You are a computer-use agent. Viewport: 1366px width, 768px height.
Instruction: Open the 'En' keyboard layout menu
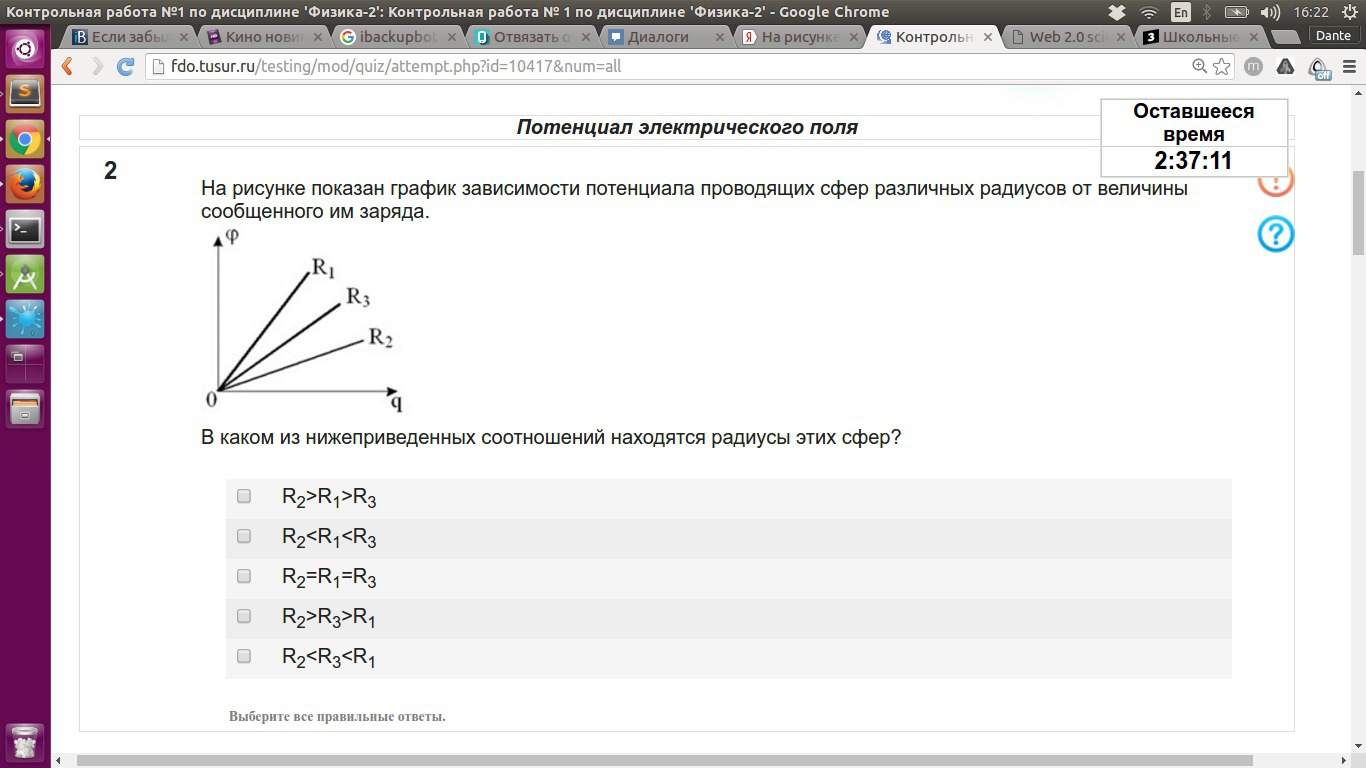1181,12
